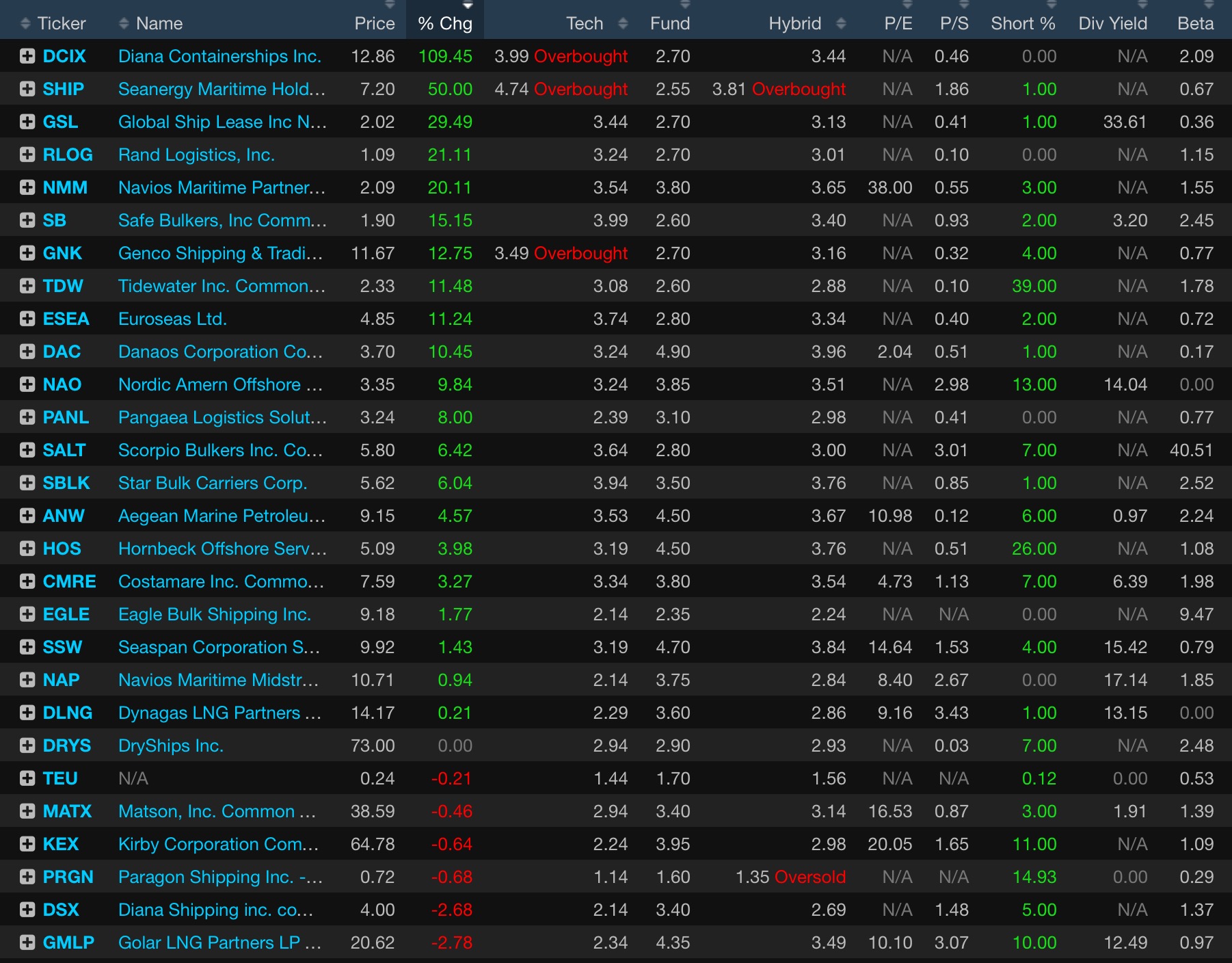
Task: Sort by Price column header
Action: [x=375, y=23]
